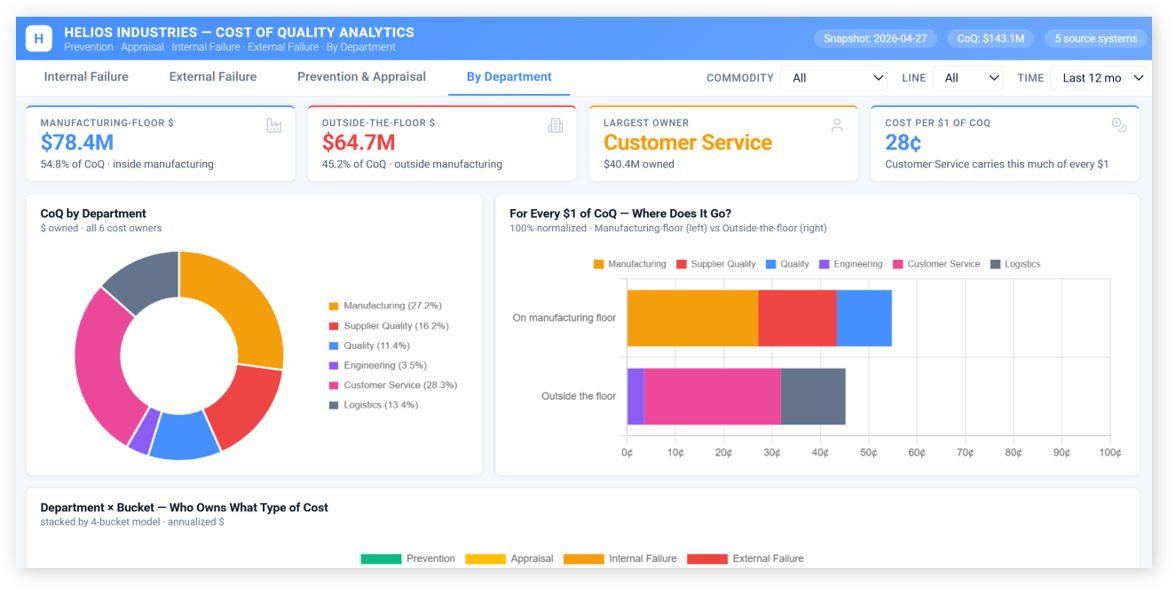
Task: Click the Helios H logo icon
Action: (39, 38)
